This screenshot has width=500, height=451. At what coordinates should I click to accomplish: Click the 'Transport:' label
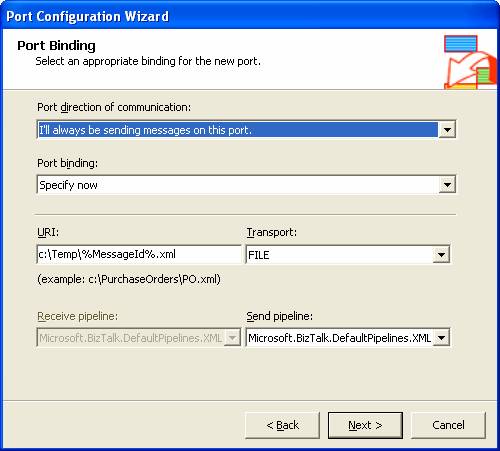click(x=272, y=232)
